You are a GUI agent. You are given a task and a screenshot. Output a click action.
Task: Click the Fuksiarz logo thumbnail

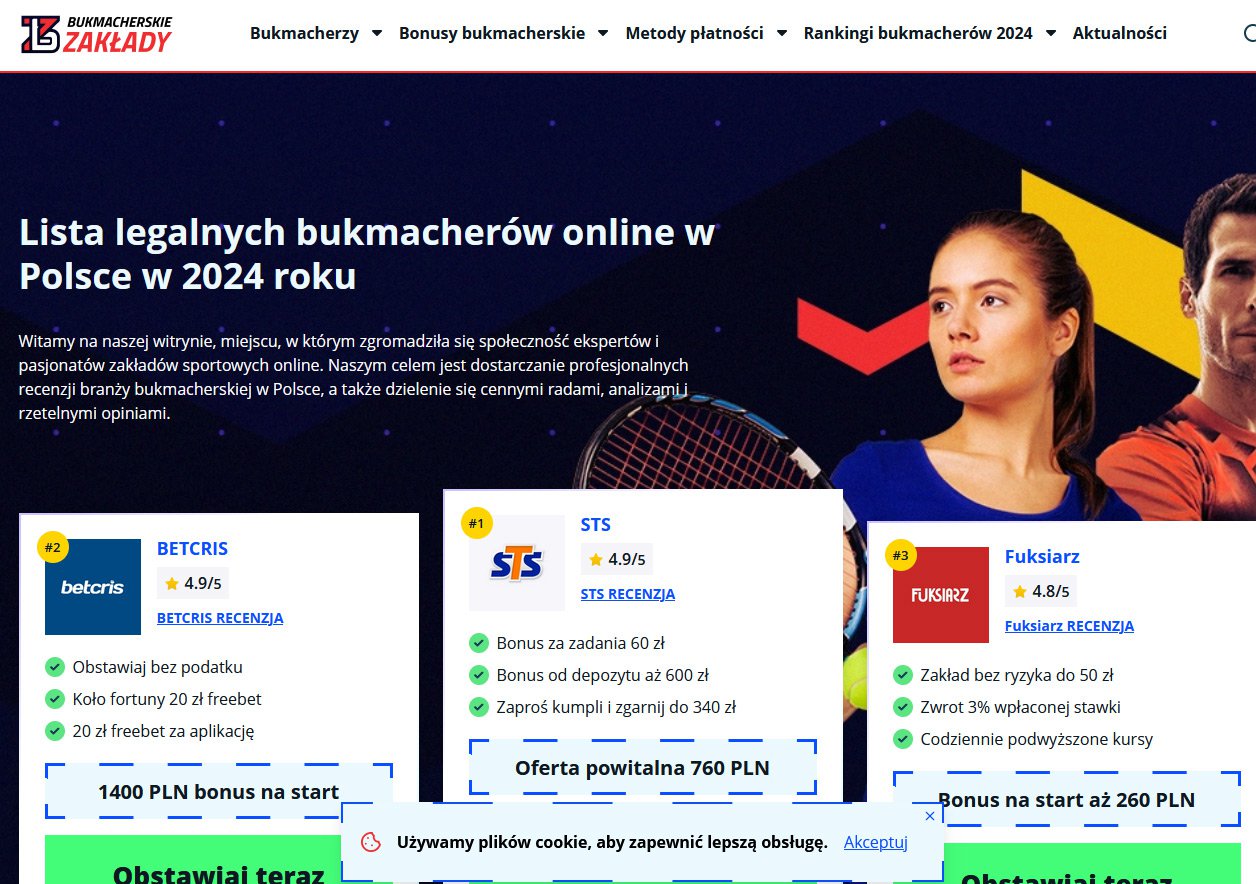click(x=941, y=595)
